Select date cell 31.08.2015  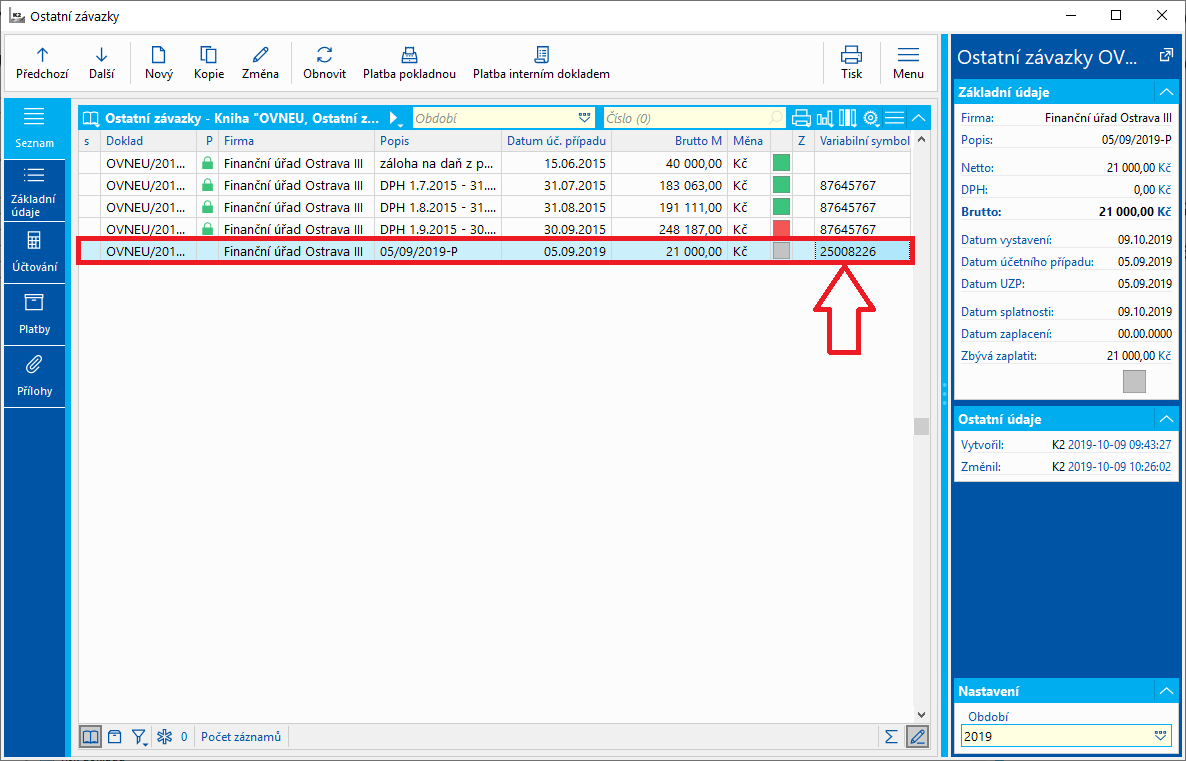[x=557, y=207]
